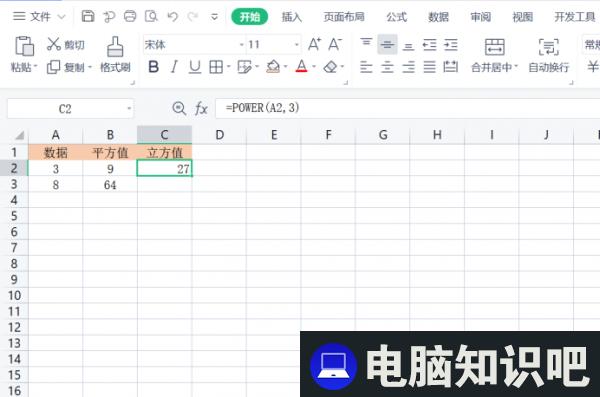Click the Cut (剪切) scissors icon
This screenshot has width=600, height=397.
pyautogui.click(x=54, y=44)
